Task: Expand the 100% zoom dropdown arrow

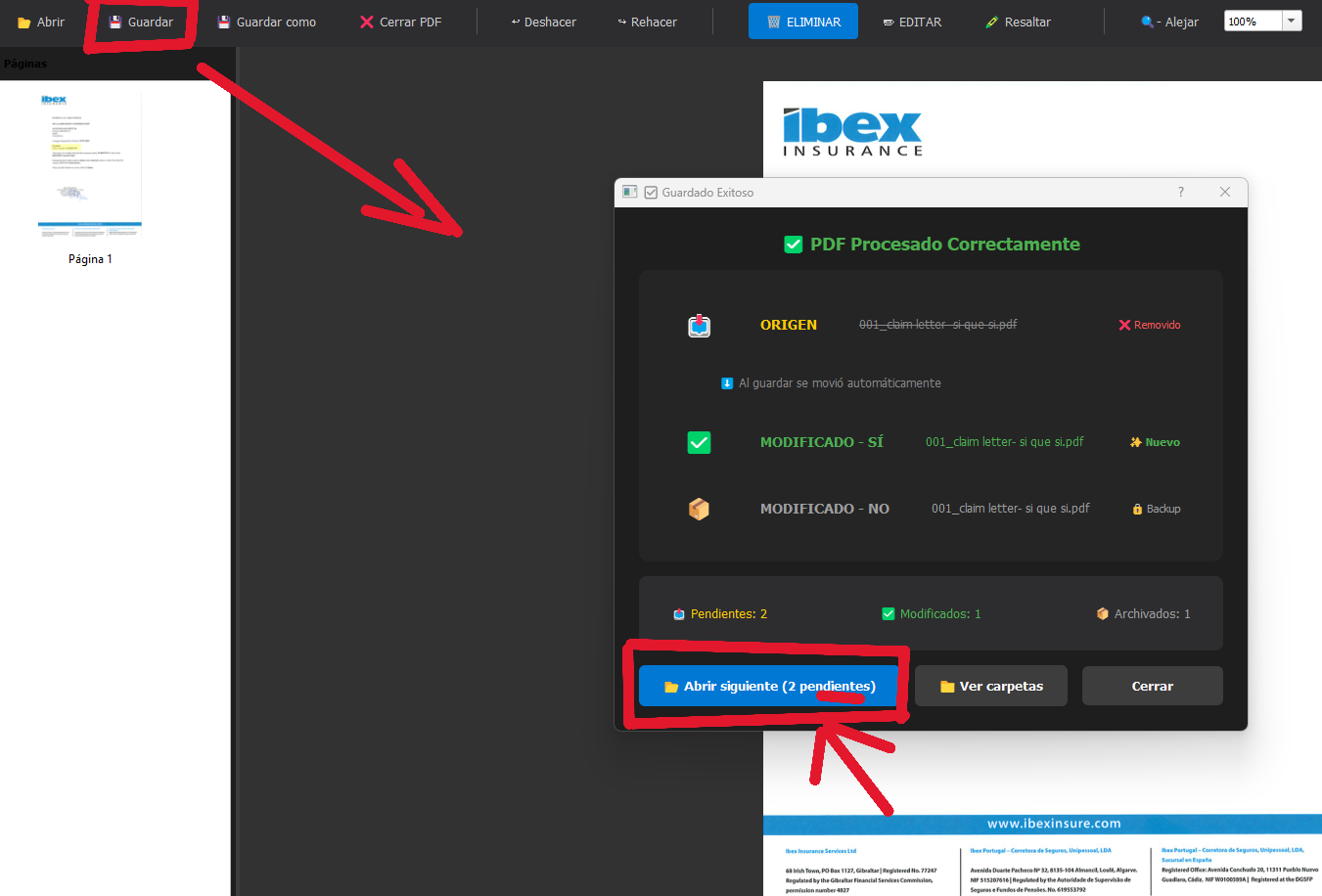Action: pos(1292,21)
